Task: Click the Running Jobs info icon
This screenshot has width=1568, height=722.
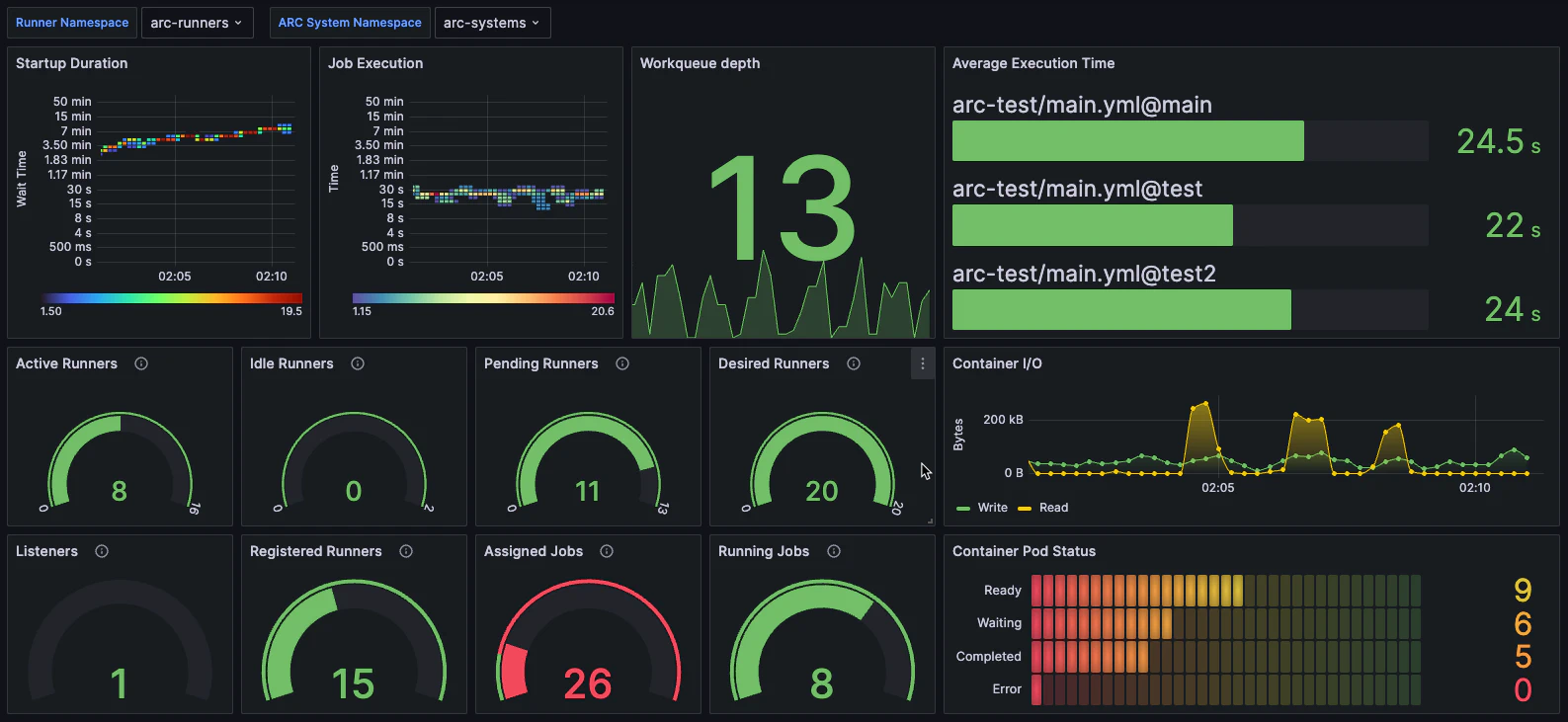Action: click(x=834, y=551)
